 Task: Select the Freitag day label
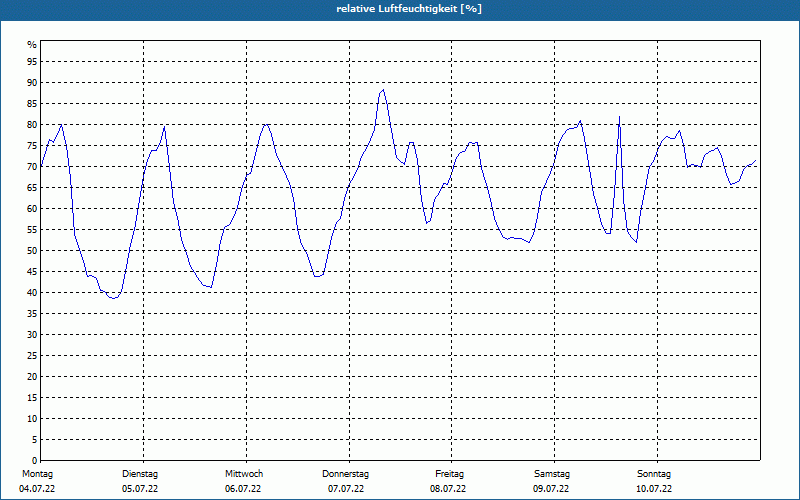[x=449, y=474]
